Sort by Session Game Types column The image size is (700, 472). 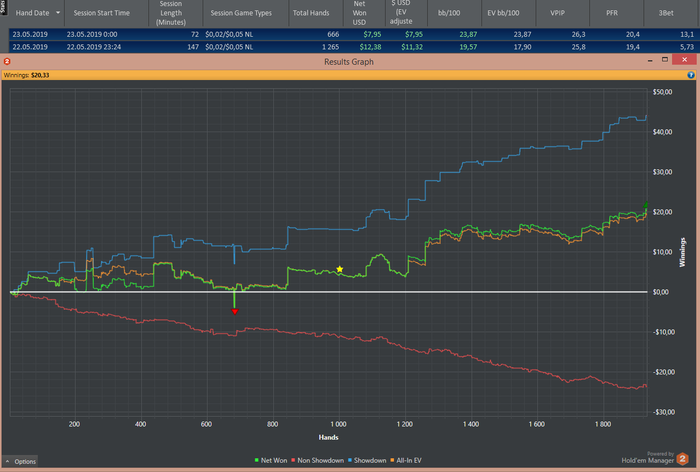click(x=241, y=13)
